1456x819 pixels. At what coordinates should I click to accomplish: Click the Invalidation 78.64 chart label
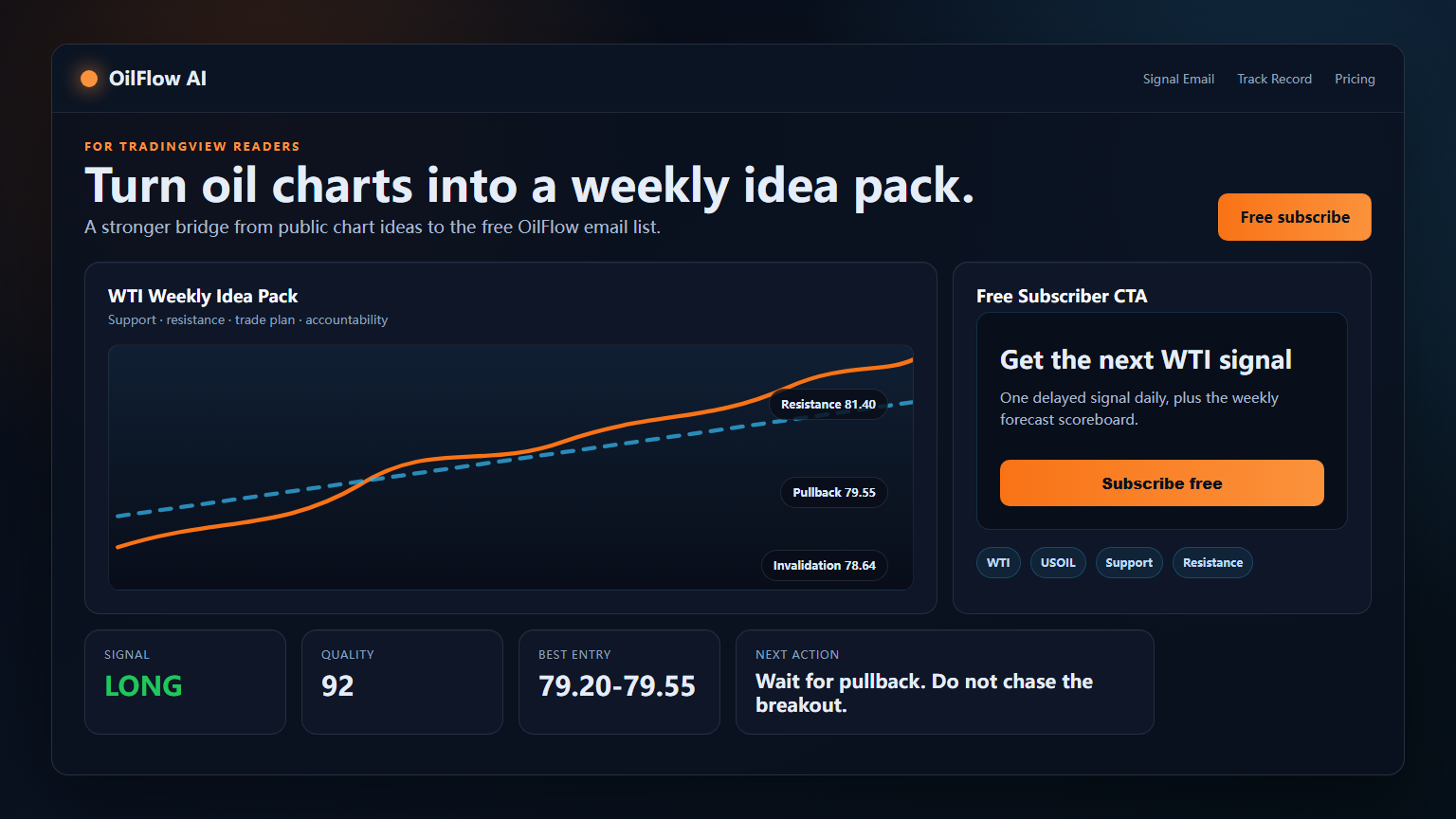825,565
